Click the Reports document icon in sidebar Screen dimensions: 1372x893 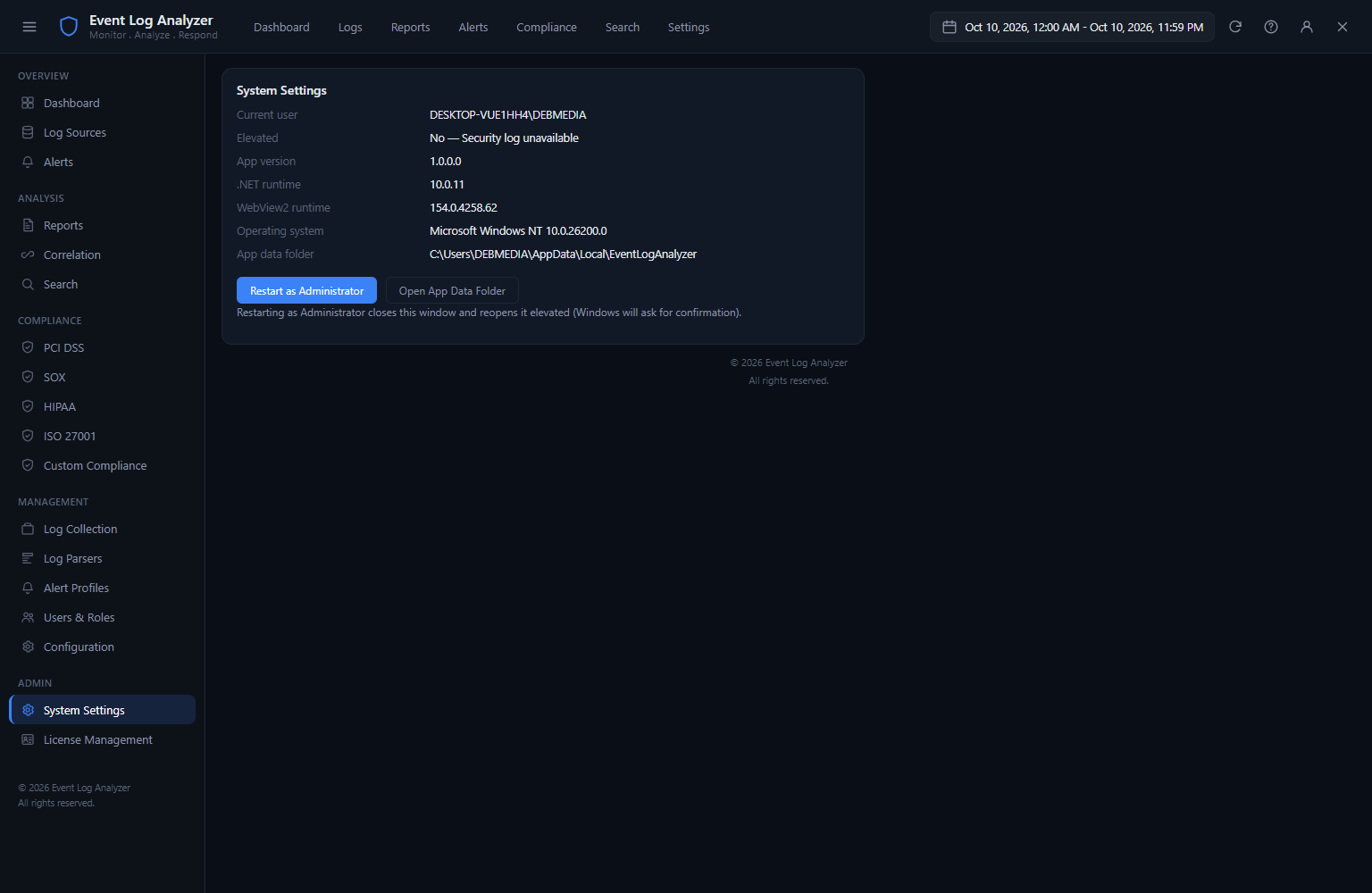pyautogui.click(x=28, y=225)
